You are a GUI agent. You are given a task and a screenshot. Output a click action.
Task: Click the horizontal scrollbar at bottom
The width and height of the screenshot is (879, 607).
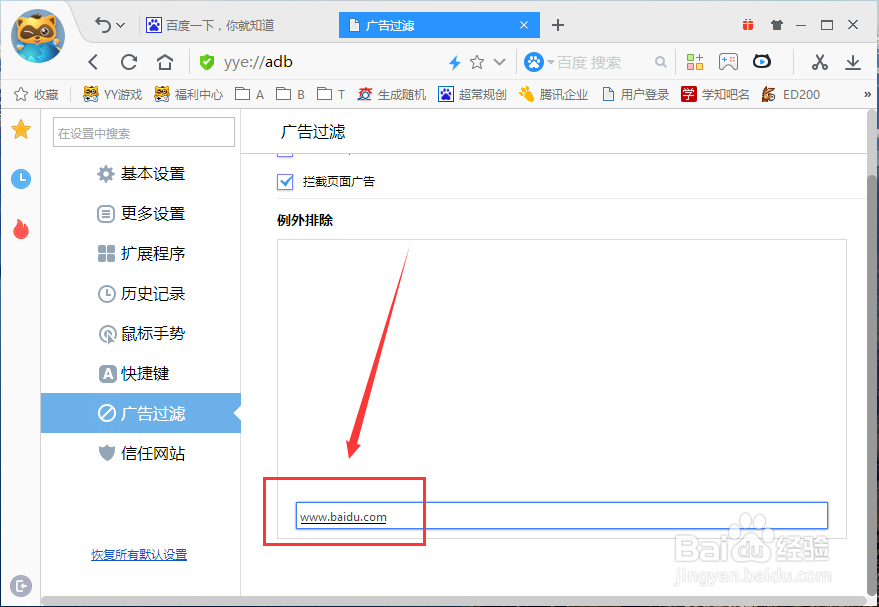tap(455, 601)
